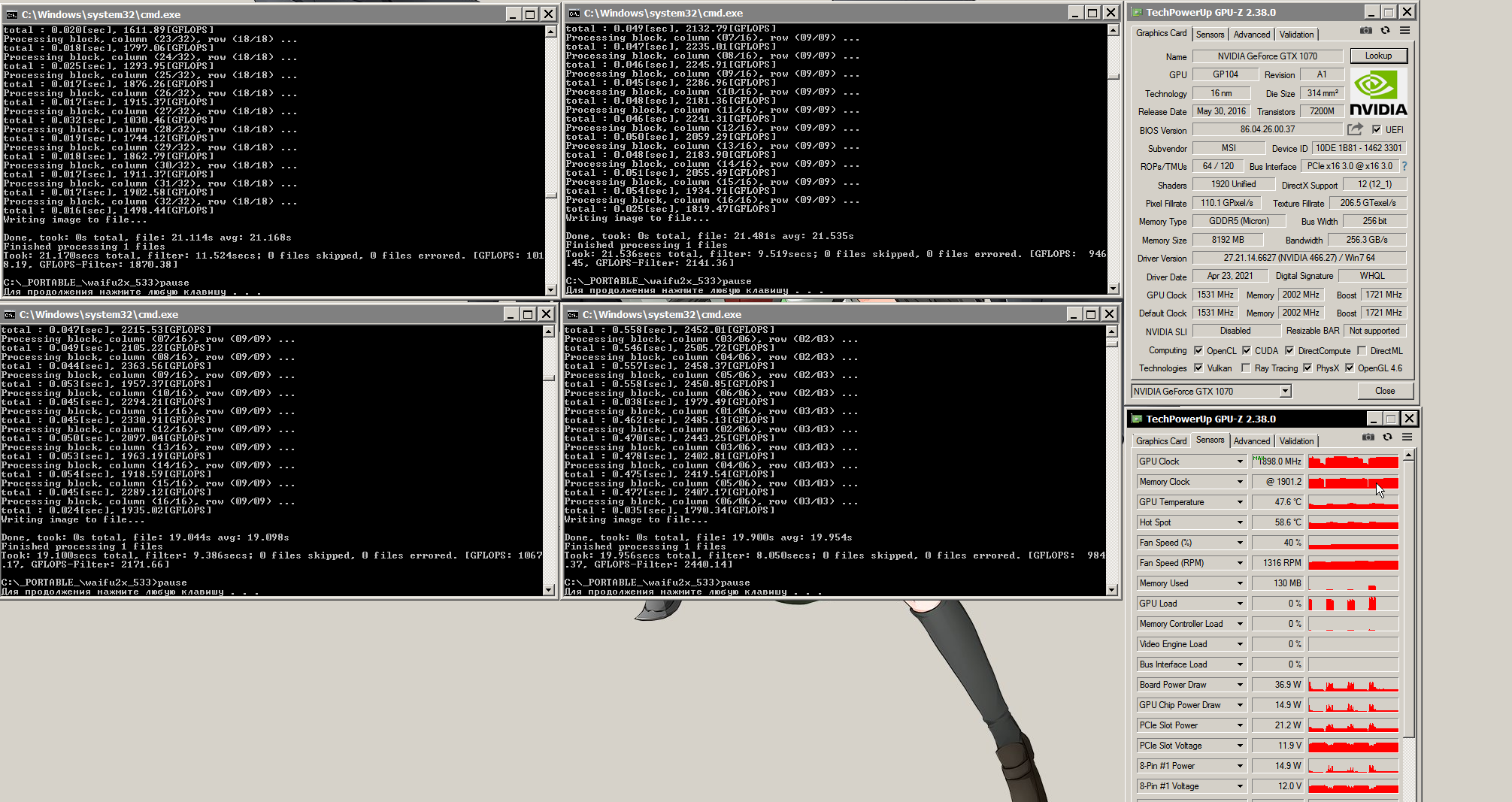
Task: Open the hamburger menu in upper GPU-Z window
Action: point(1404,31)
